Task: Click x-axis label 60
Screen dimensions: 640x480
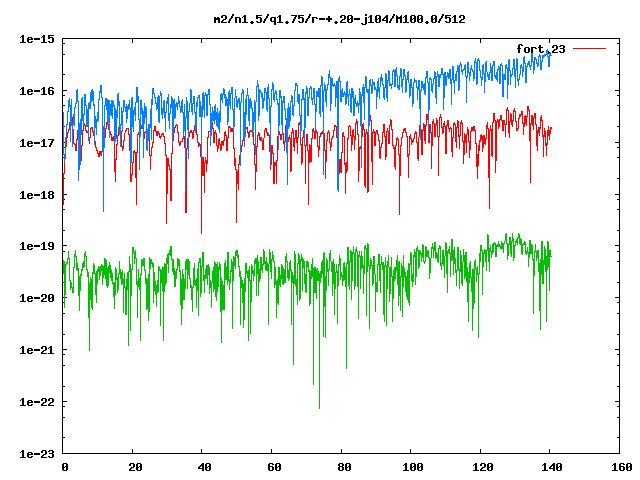Action: coord(274,467)
